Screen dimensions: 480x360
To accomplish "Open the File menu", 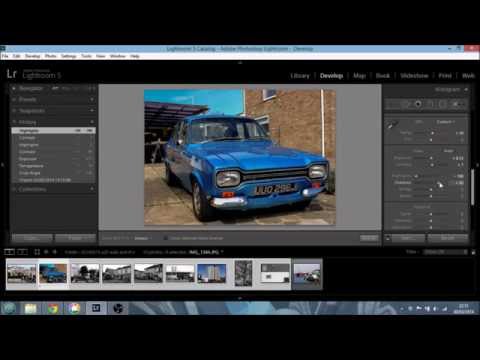I will click(5, 56).
